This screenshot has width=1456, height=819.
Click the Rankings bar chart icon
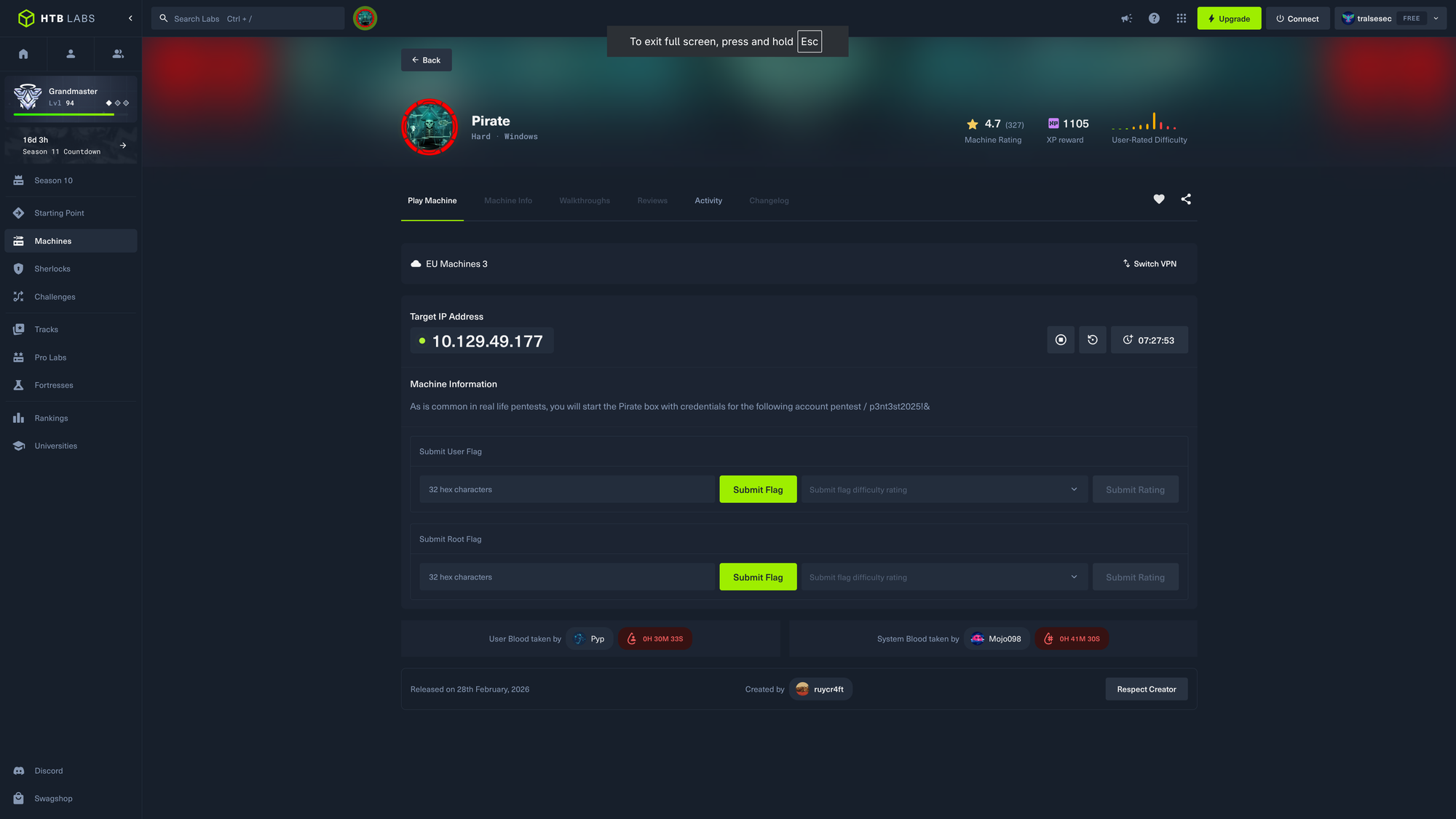click(19, 418)
